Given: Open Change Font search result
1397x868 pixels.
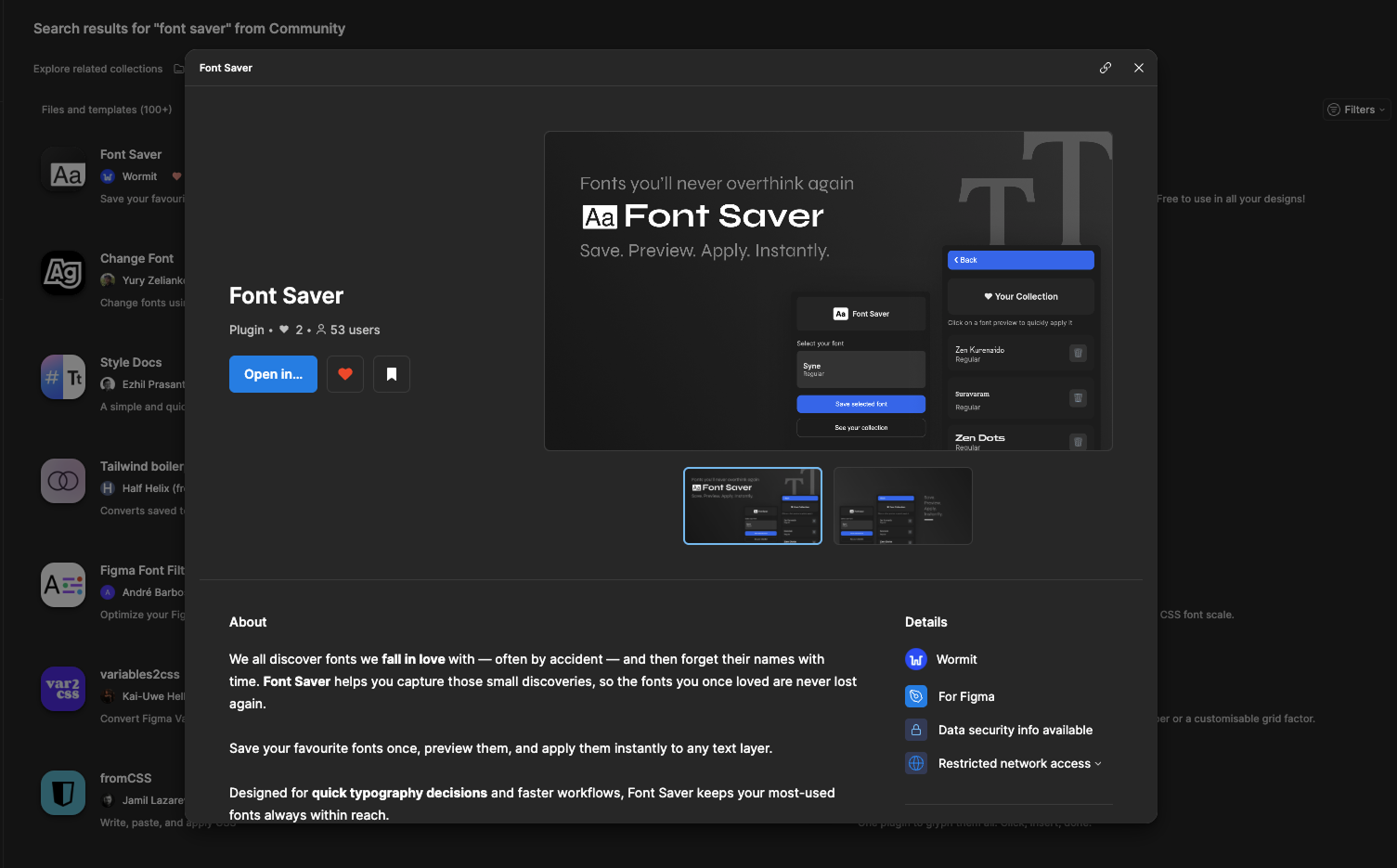Looking at the screenshot, I should (136, 258).
